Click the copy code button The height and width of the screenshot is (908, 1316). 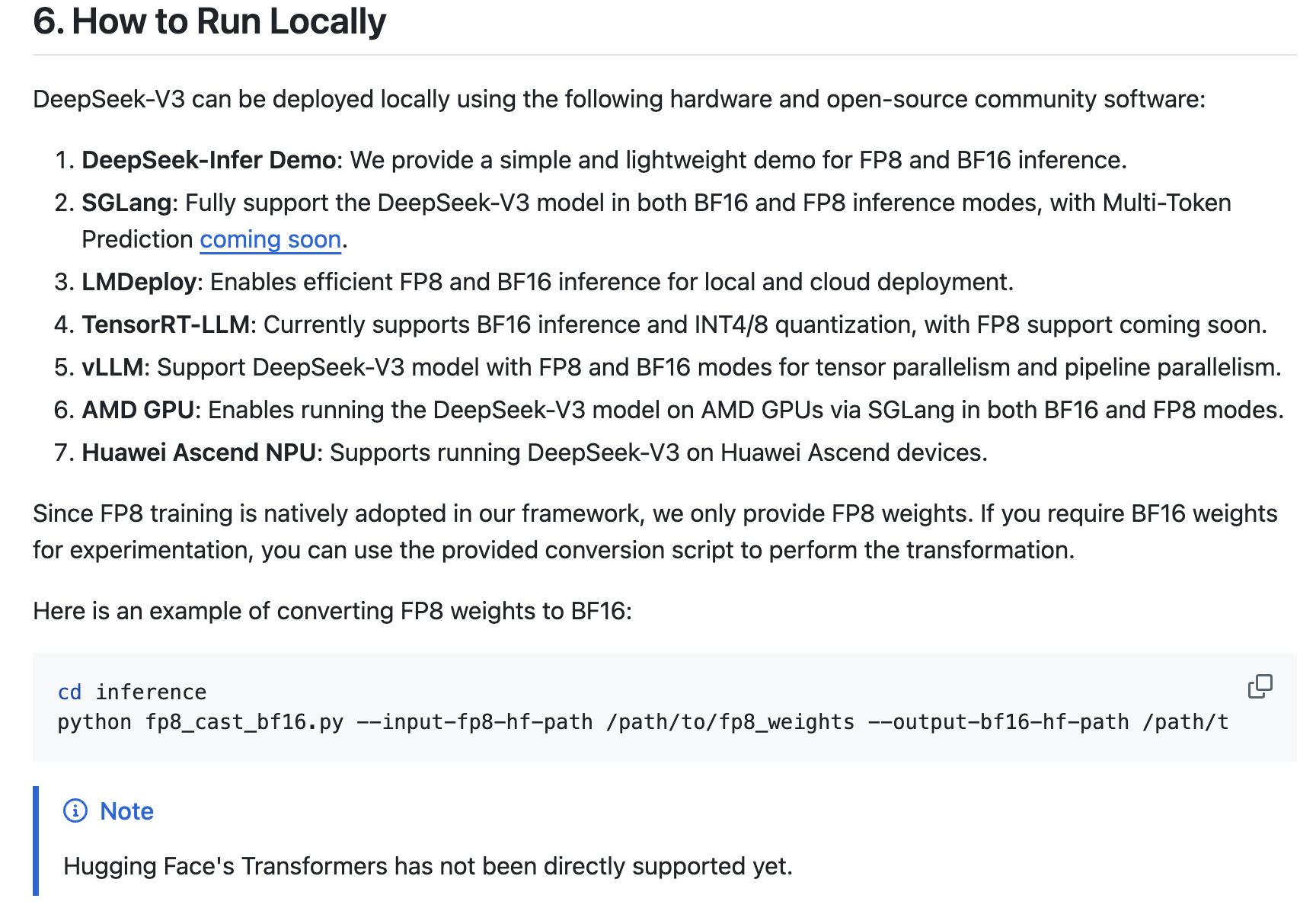1260,686
